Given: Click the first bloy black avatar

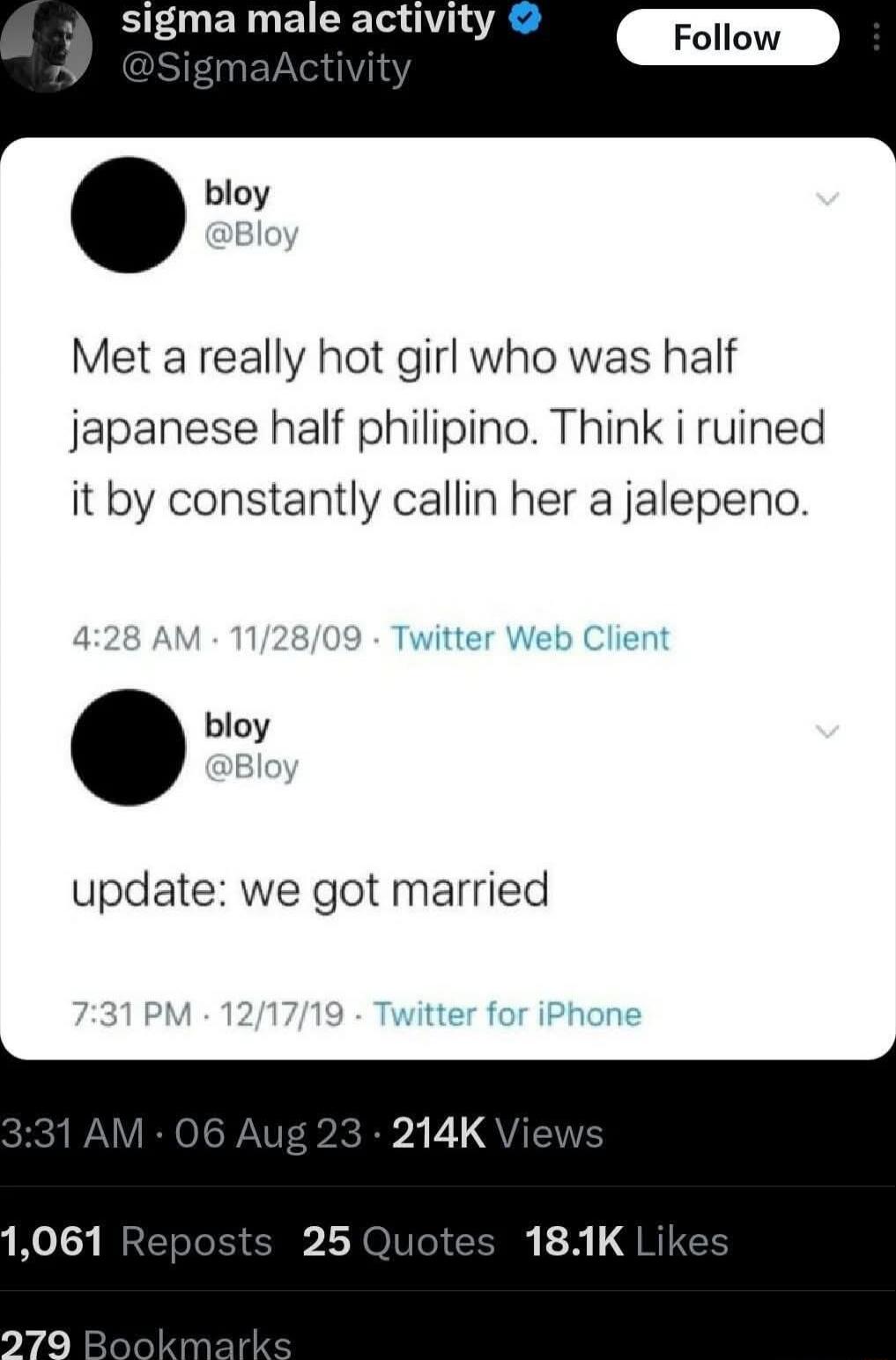Looking at the screenshot, I should point(129,214).
